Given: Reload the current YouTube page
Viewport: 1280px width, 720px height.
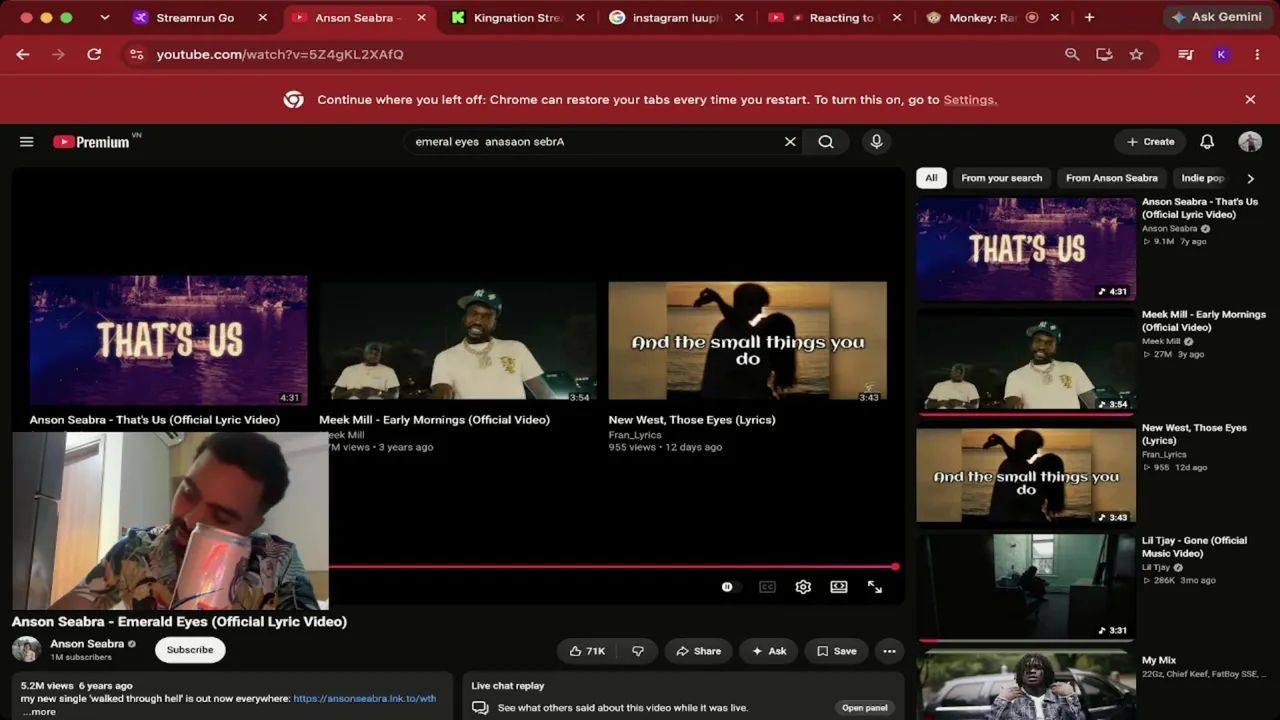Looking at the screenshot, I should [94, 54].
